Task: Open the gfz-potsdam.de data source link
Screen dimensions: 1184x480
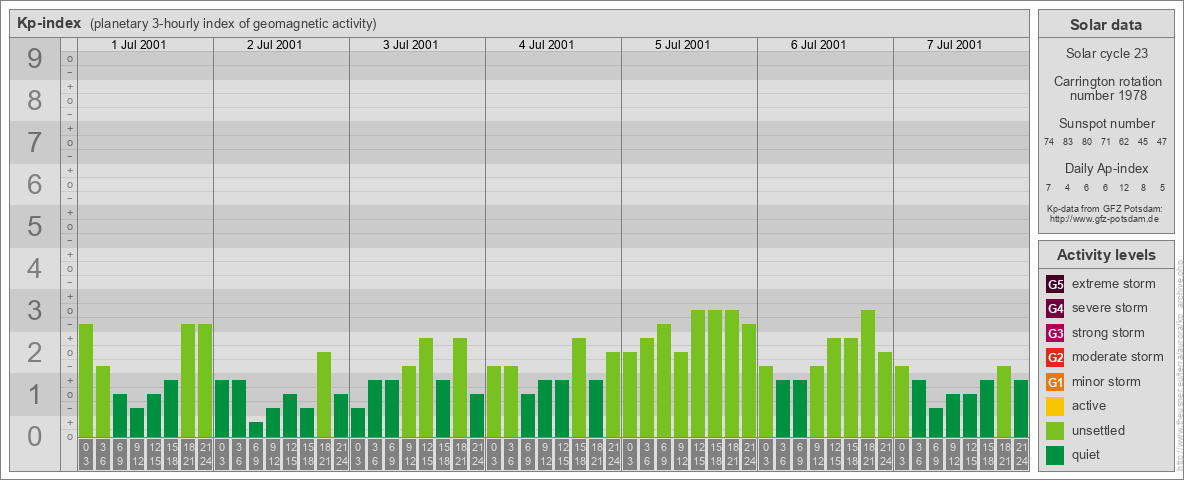Action: click(x=1104, y=218)
